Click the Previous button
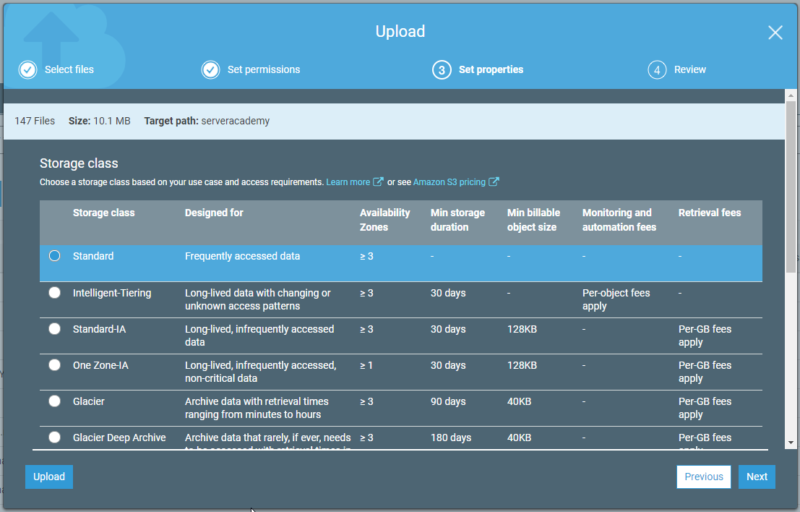The height and width of the screenshot is (512, 800). click(x=703, y=477)
